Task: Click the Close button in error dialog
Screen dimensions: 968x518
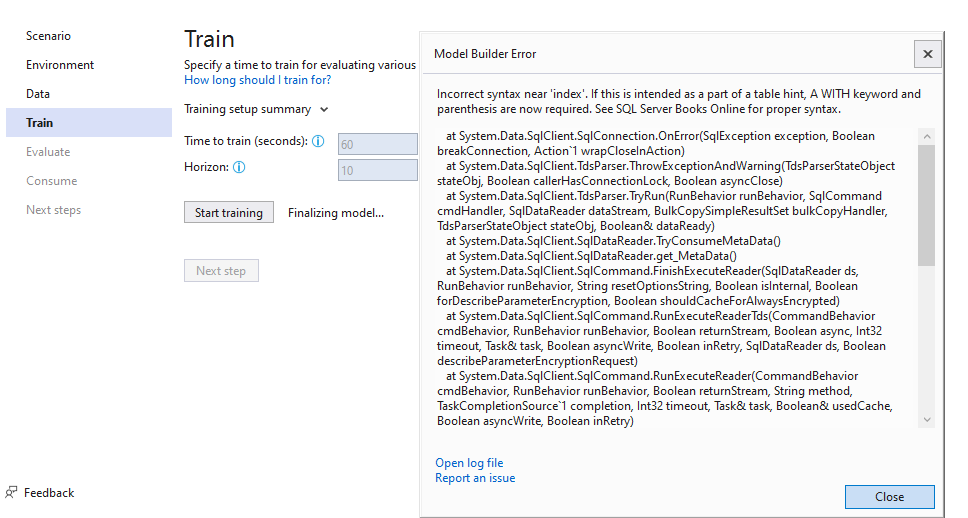Action: (890, 496)
